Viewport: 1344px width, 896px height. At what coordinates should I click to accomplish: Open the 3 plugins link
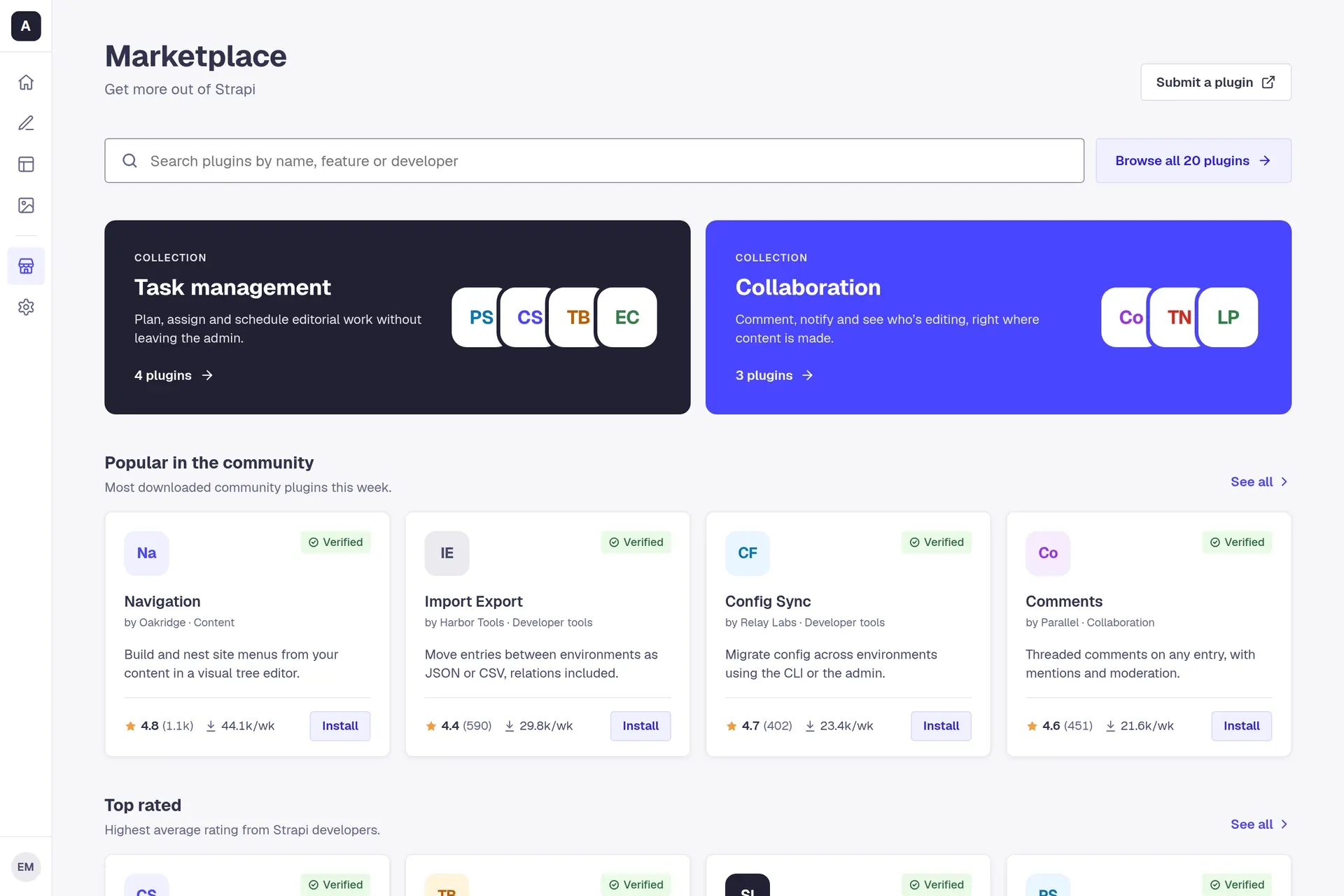(x=774, y=375)
